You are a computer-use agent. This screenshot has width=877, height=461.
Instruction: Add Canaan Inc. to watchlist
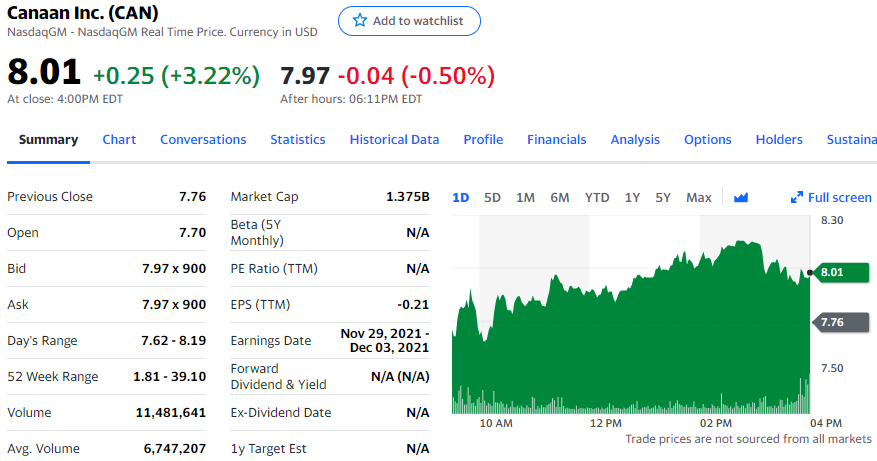409,21
